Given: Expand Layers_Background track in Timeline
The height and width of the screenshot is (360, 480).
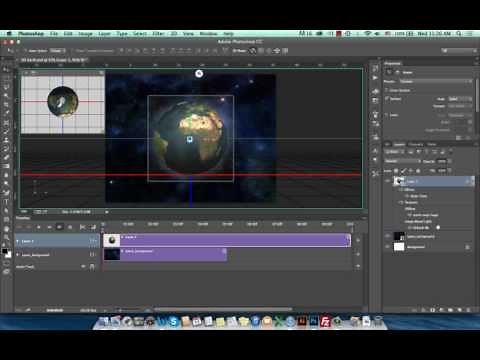Looking at the screenshot, I should click(18, 255).
